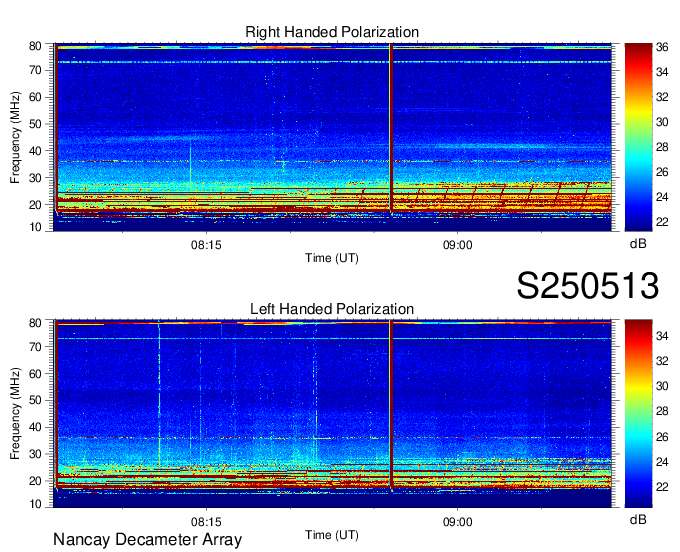Click the "Nancay Decameter Array" caption
The width and height of the screenshot is (680, 552).
coord(147,540)
